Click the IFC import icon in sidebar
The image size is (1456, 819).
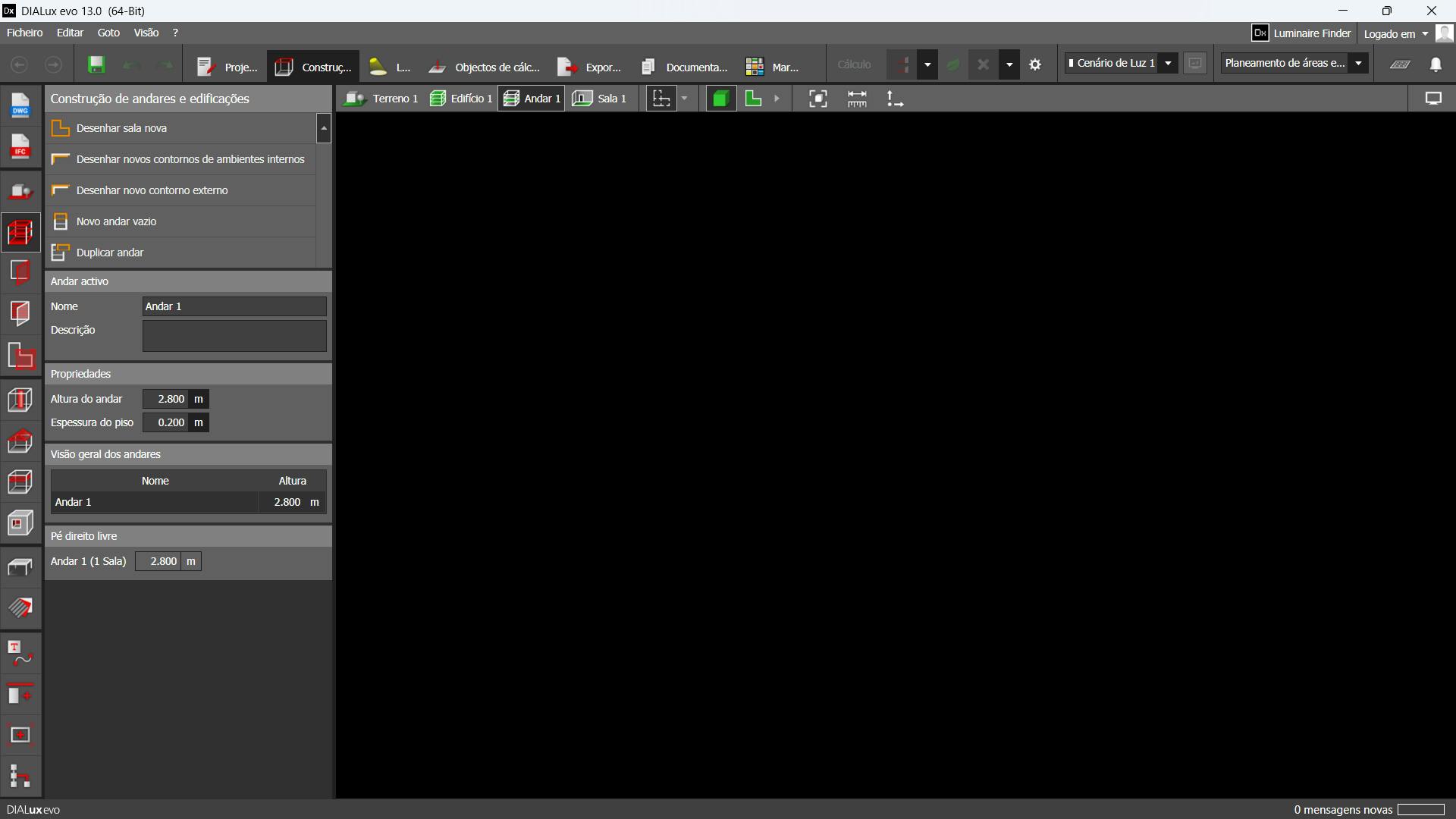tap(20, 146)
